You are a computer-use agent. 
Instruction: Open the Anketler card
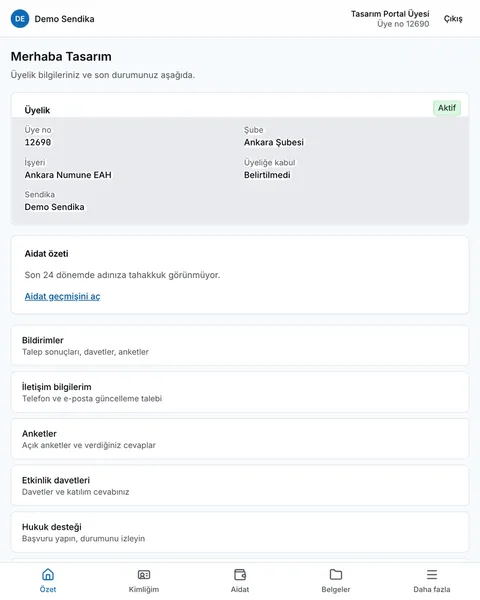[x=240, y=439]
